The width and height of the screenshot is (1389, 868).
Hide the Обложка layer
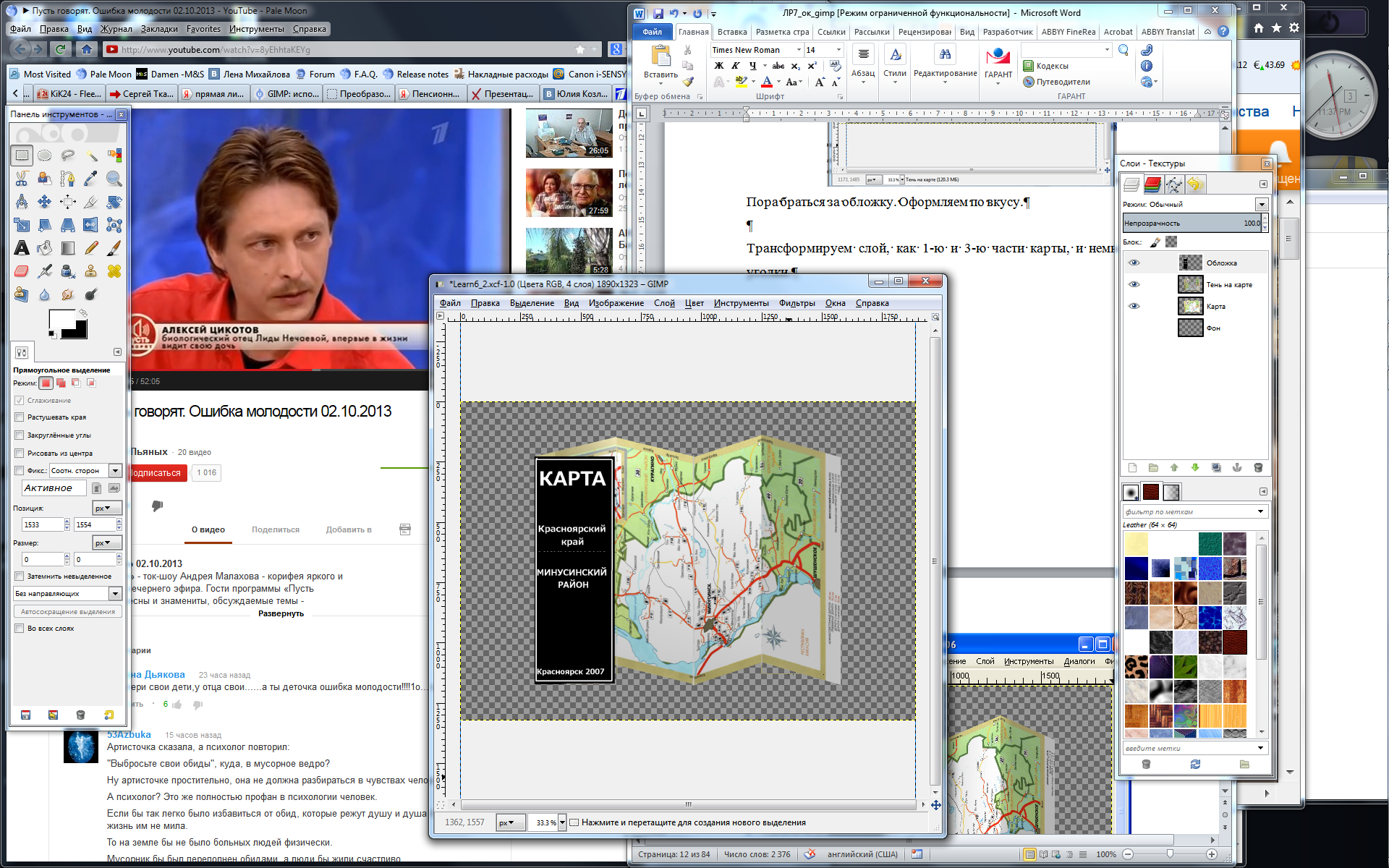pos(1134,263)
